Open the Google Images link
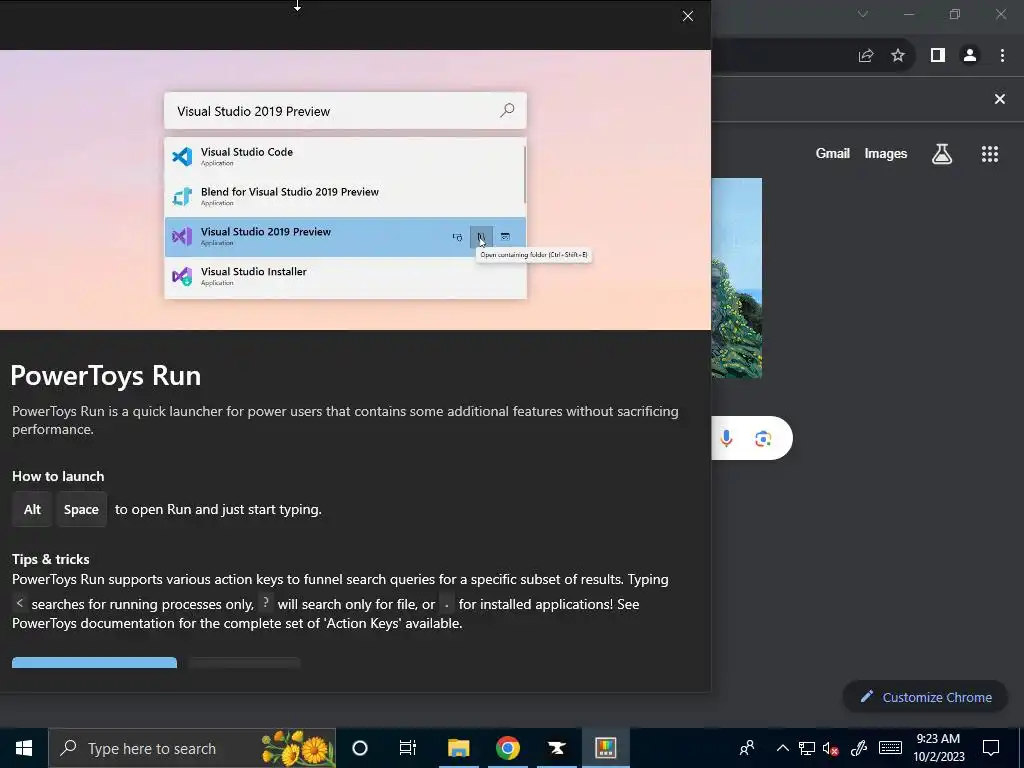 [x=886, y=153]
